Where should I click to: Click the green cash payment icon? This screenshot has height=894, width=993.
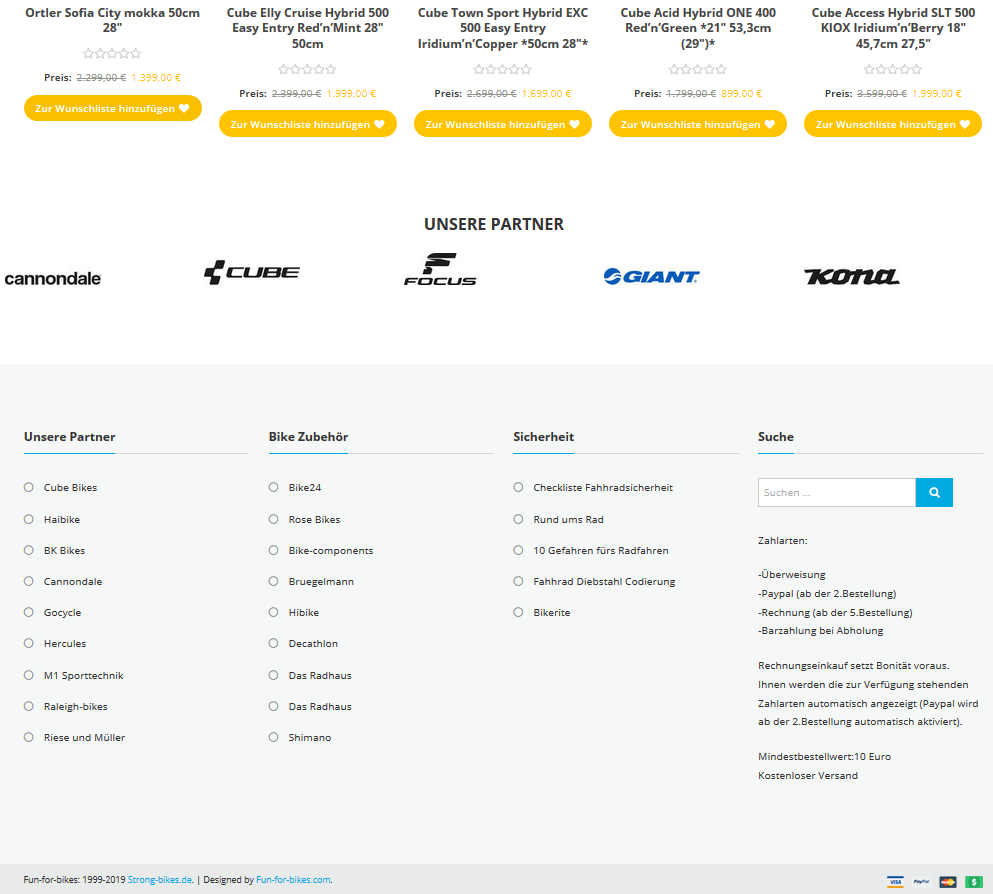[974, 881]
